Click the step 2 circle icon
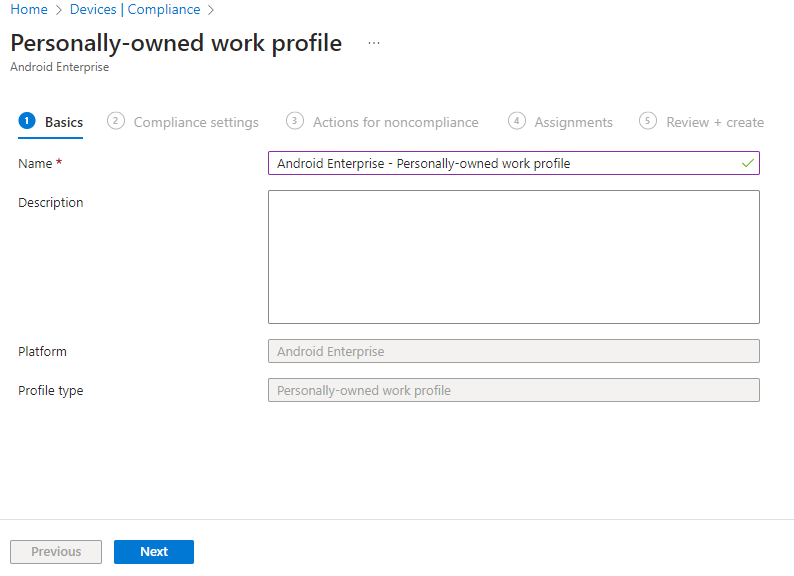This screenshot has width=794, height=576. coord(115,121)
